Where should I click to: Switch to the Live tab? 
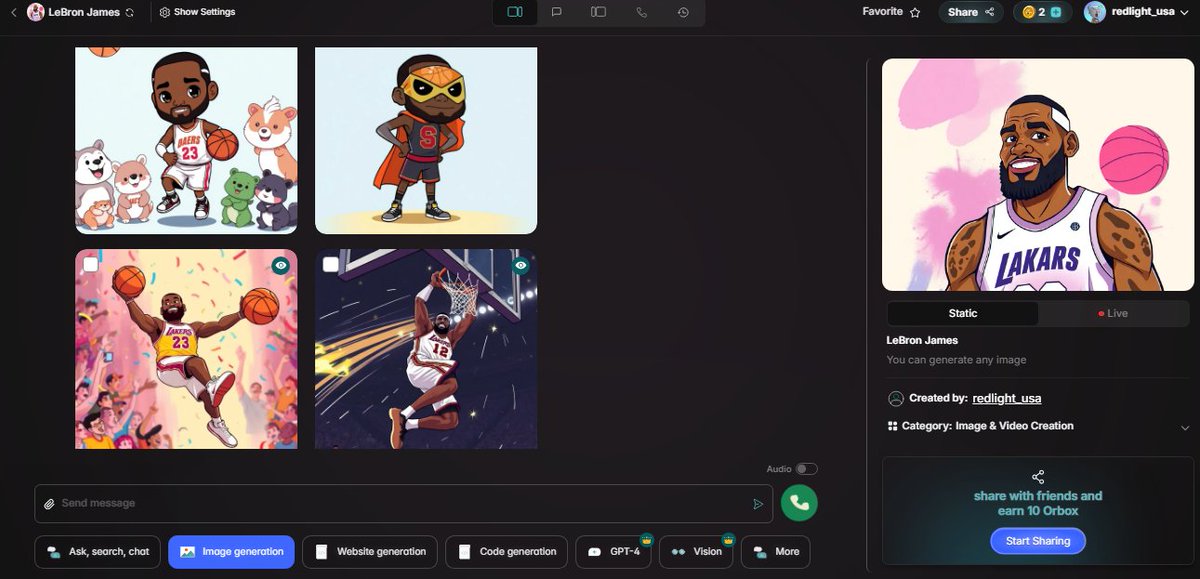1113,313
